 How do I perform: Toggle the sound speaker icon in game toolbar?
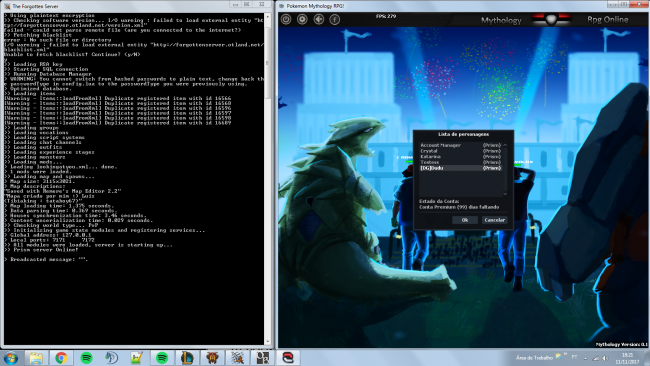tap(318, 19)
